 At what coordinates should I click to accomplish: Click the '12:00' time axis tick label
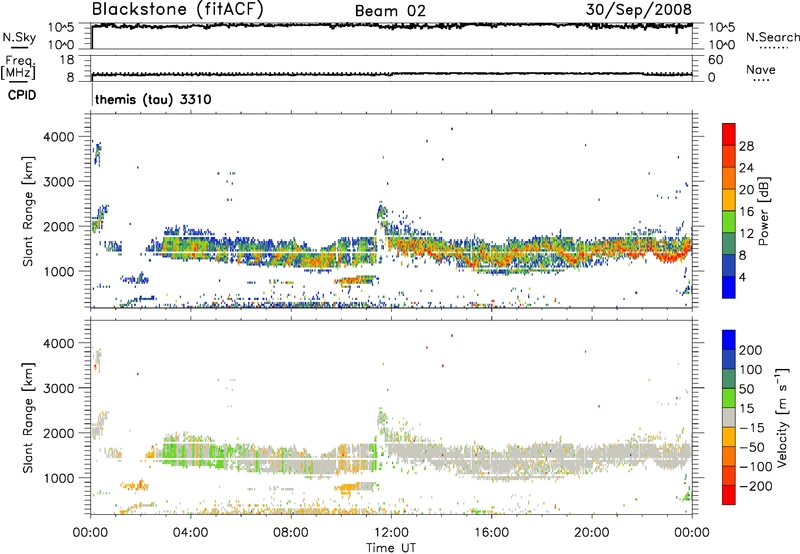[391, 533]
